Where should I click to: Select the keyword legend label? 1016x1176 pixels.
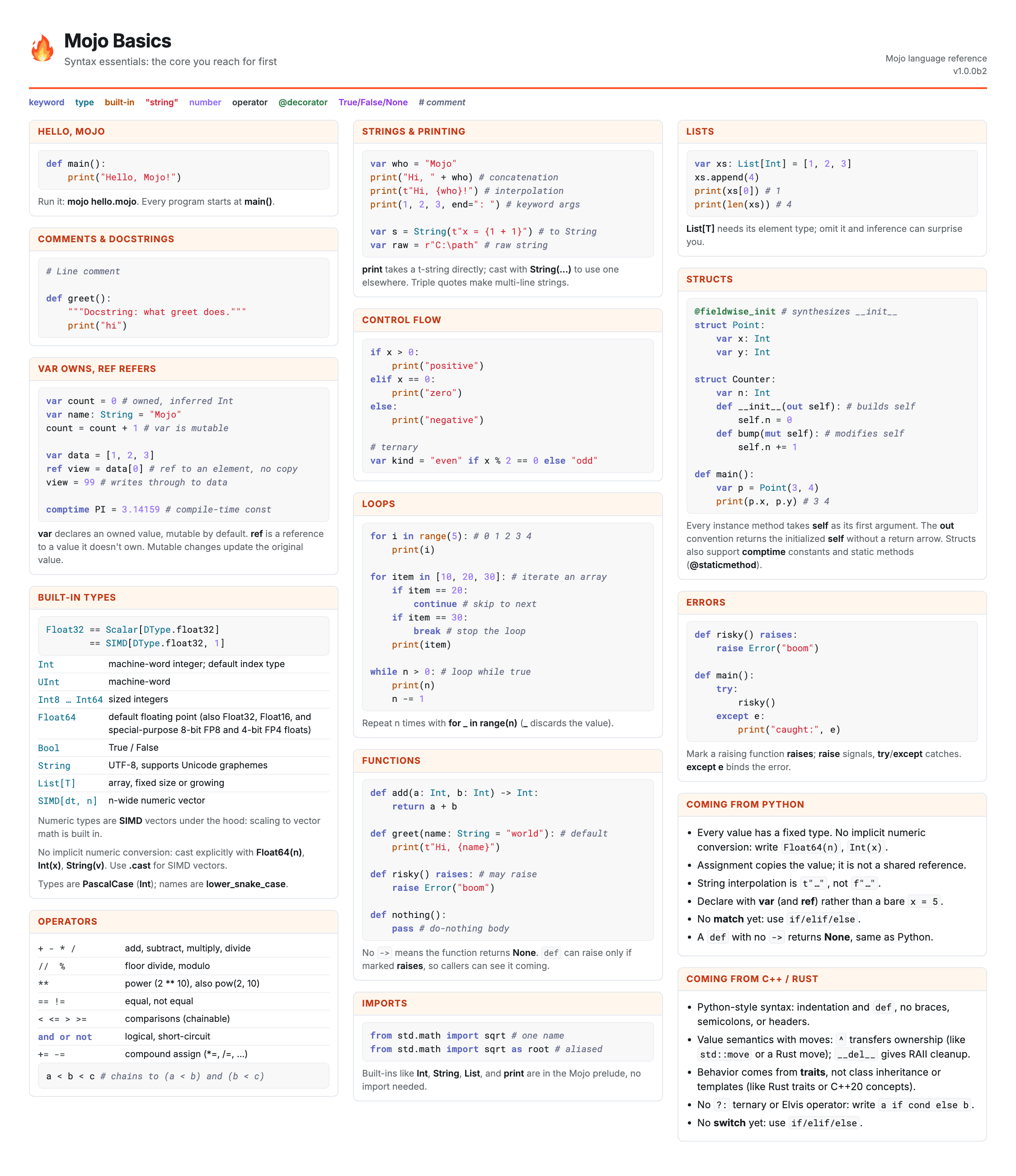point(47,102)
